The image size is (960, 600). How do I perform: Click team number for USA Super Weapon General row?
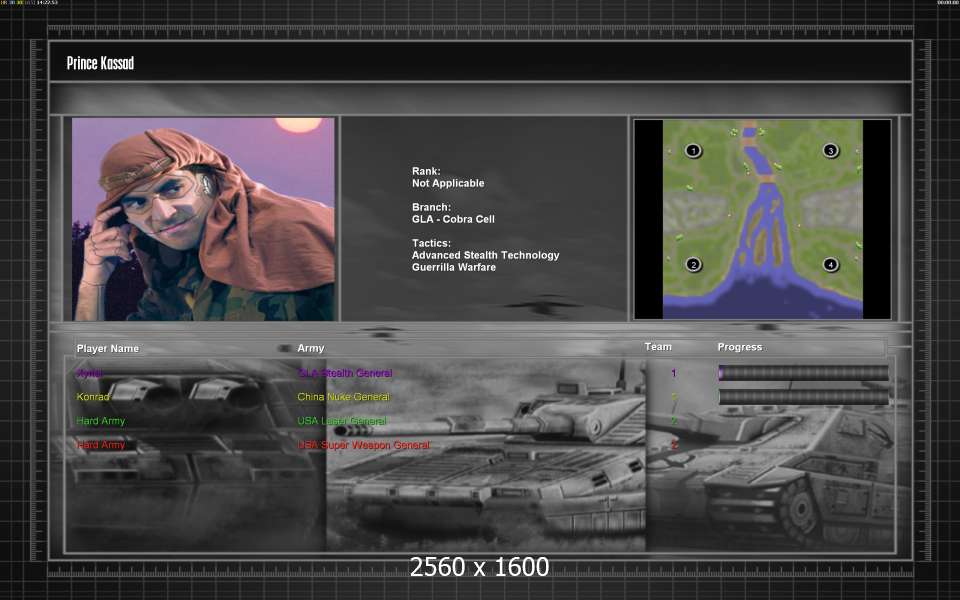(x=673, y=445)
